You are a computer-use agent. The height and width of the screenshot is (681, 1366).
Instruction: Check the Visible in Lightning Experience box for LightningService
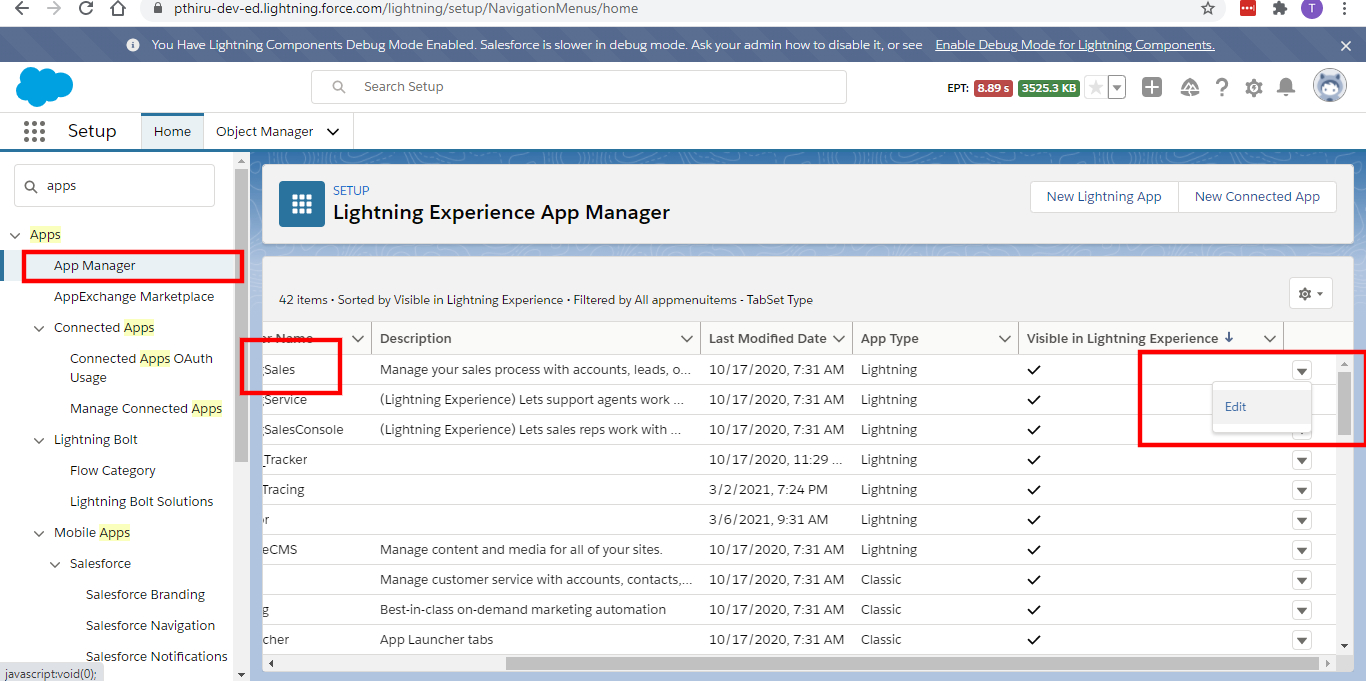[1034, 399]
